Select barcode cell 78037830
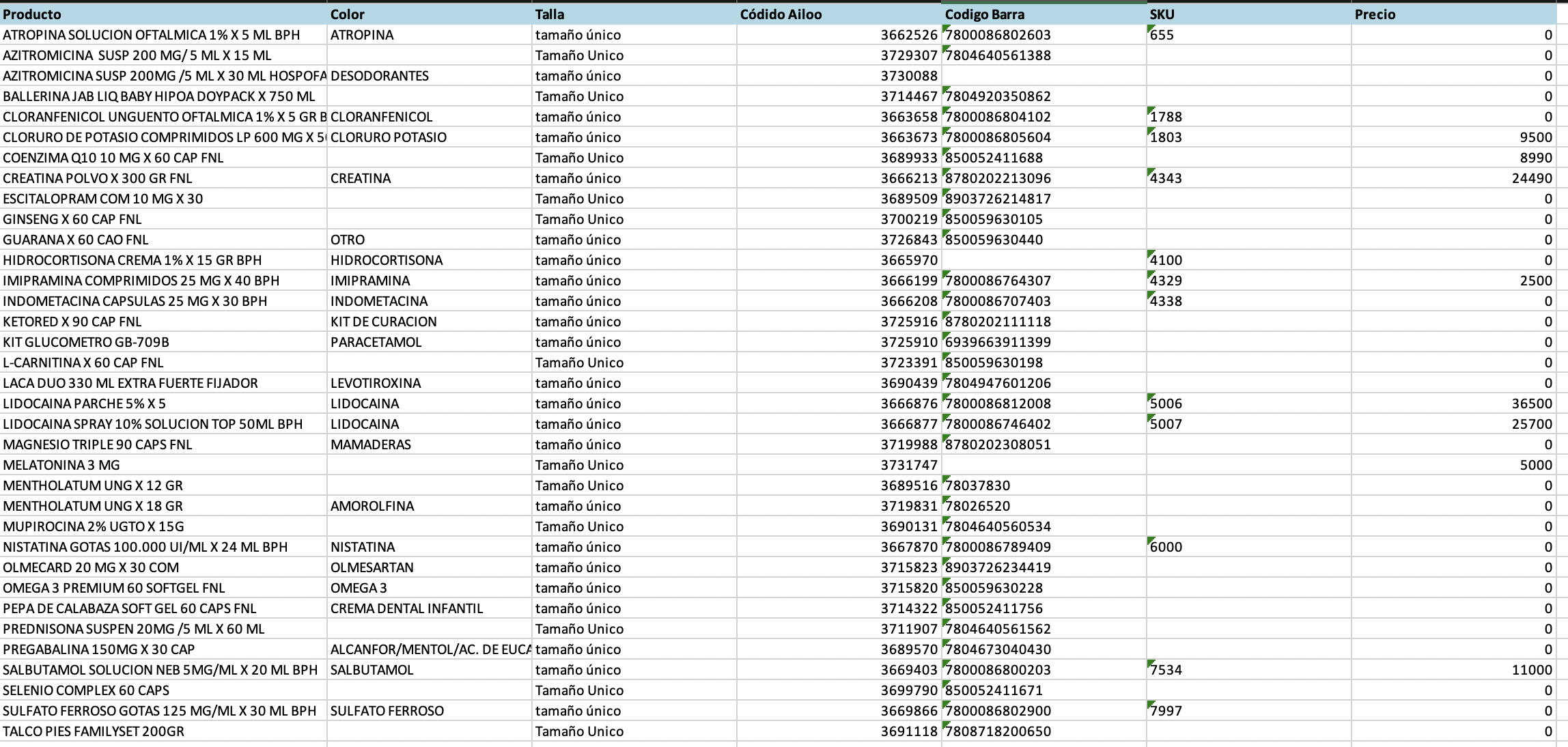Viewport: 1568px width, 747px height. (978, 485)
